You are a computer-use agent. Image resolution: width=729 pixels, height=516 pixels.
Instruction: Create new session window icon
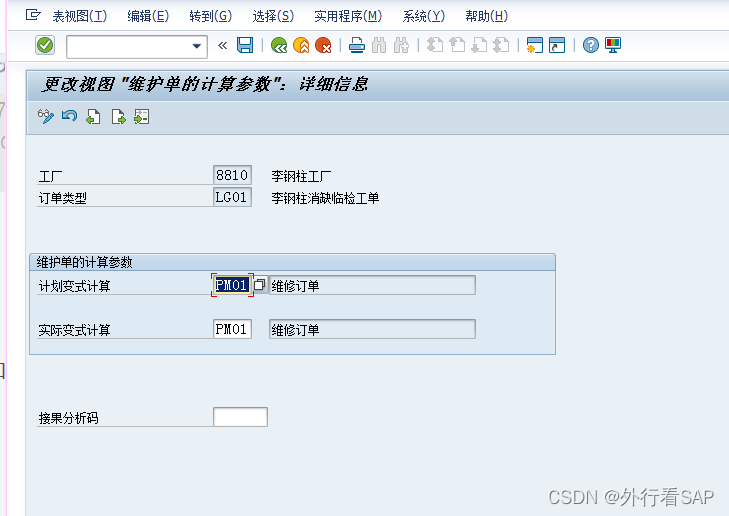(x=535, y=46)
